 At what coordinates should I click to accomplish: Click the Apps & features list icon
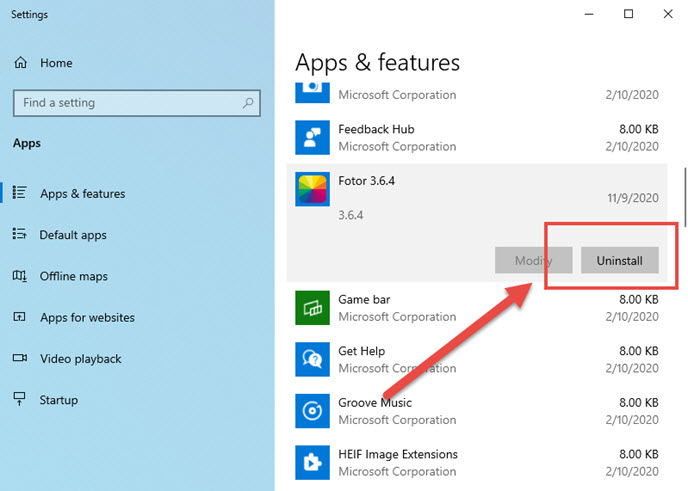(x=20, y=193)
